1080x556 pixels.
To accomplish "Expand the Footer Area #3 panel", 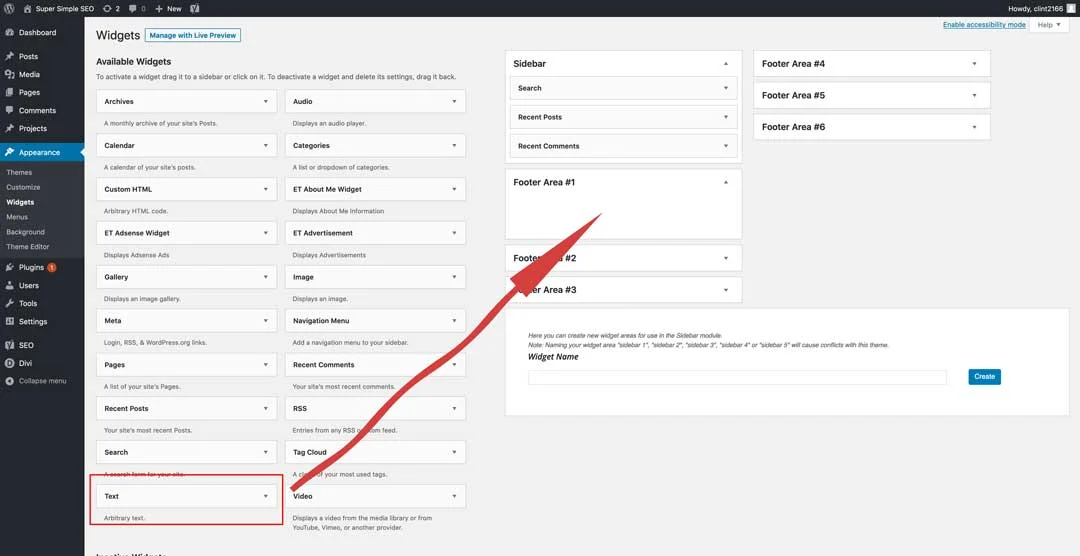I will [726, 290].
